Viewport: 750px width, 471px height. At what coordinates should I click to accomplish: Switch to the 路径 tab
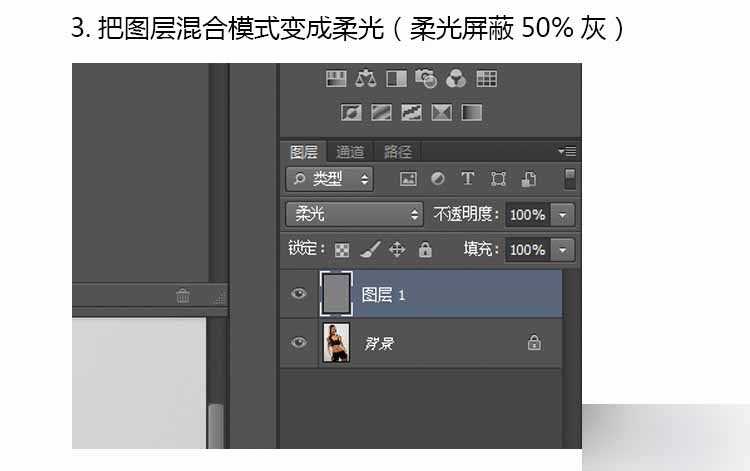pos(397,152)
